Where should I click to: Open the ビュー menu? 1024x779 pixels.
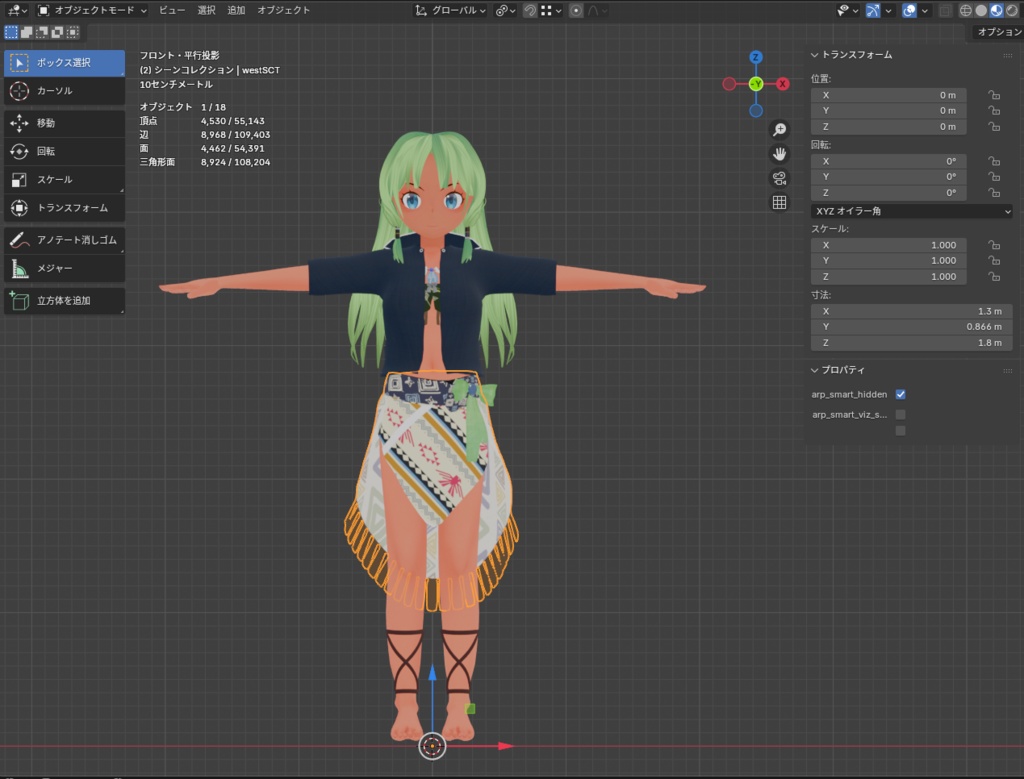[x=172, y=10]
